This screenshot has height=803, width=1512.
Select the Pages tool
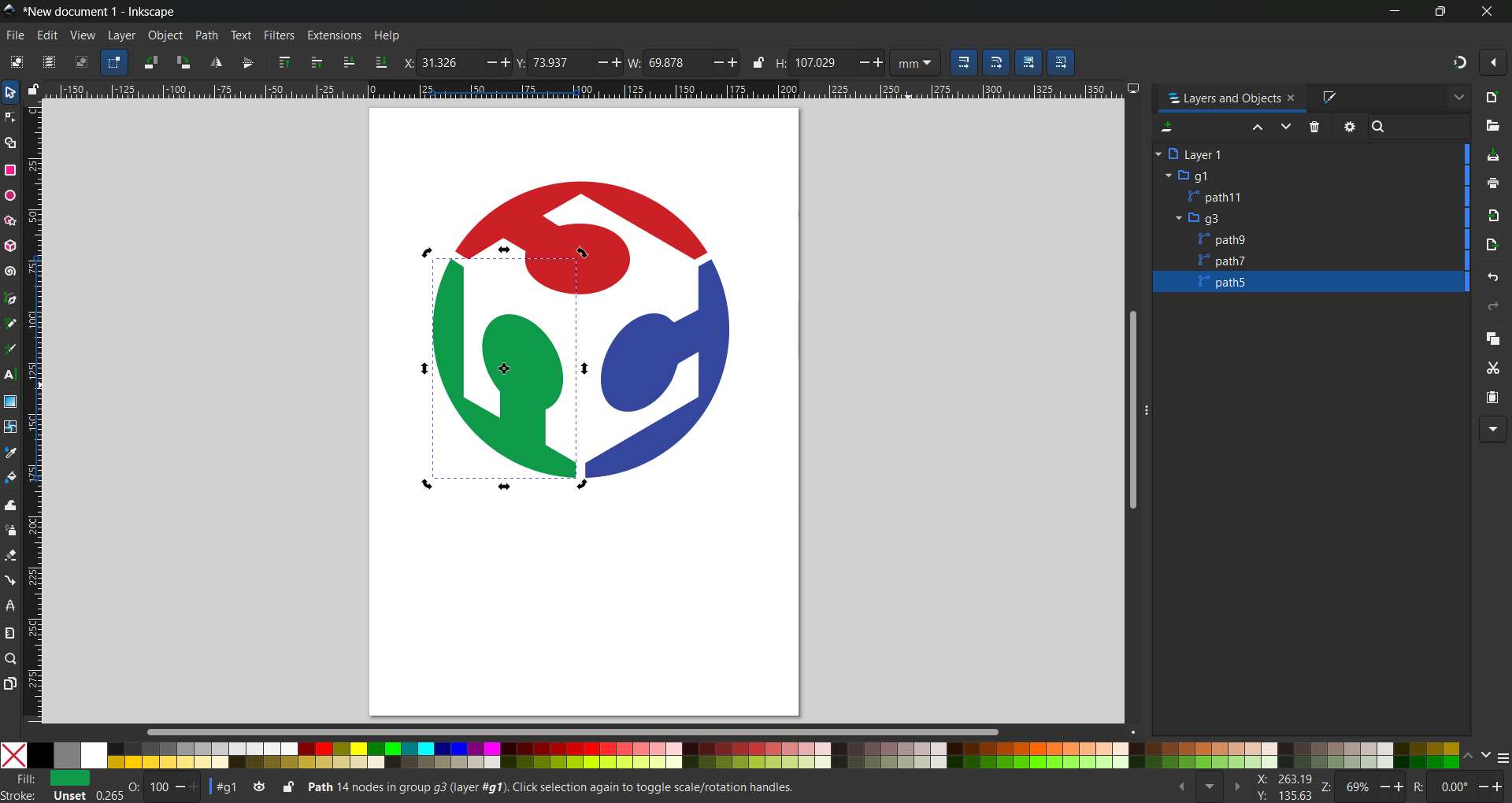(x=10, y=684)
